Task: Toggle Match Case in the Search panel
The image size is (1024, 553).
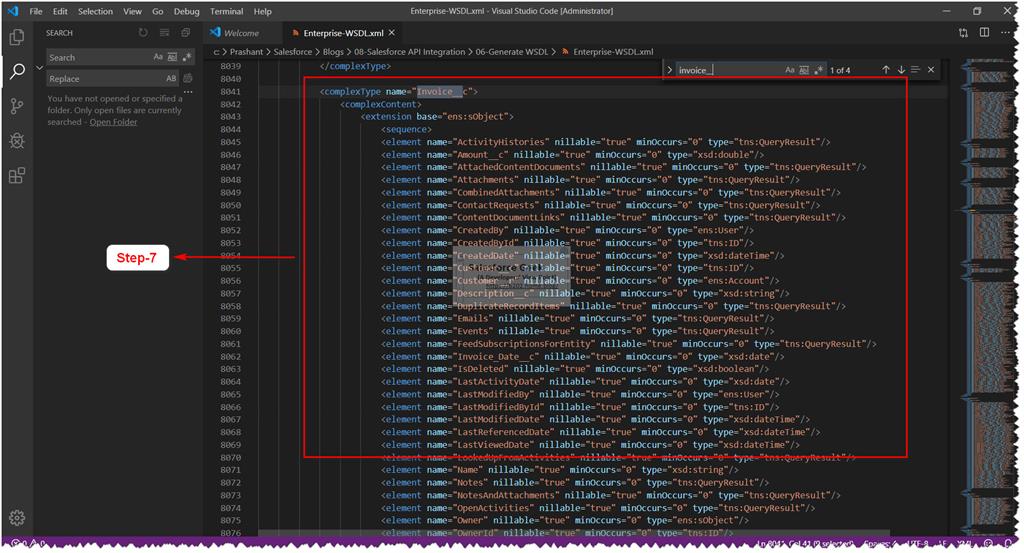Action: 158,57
